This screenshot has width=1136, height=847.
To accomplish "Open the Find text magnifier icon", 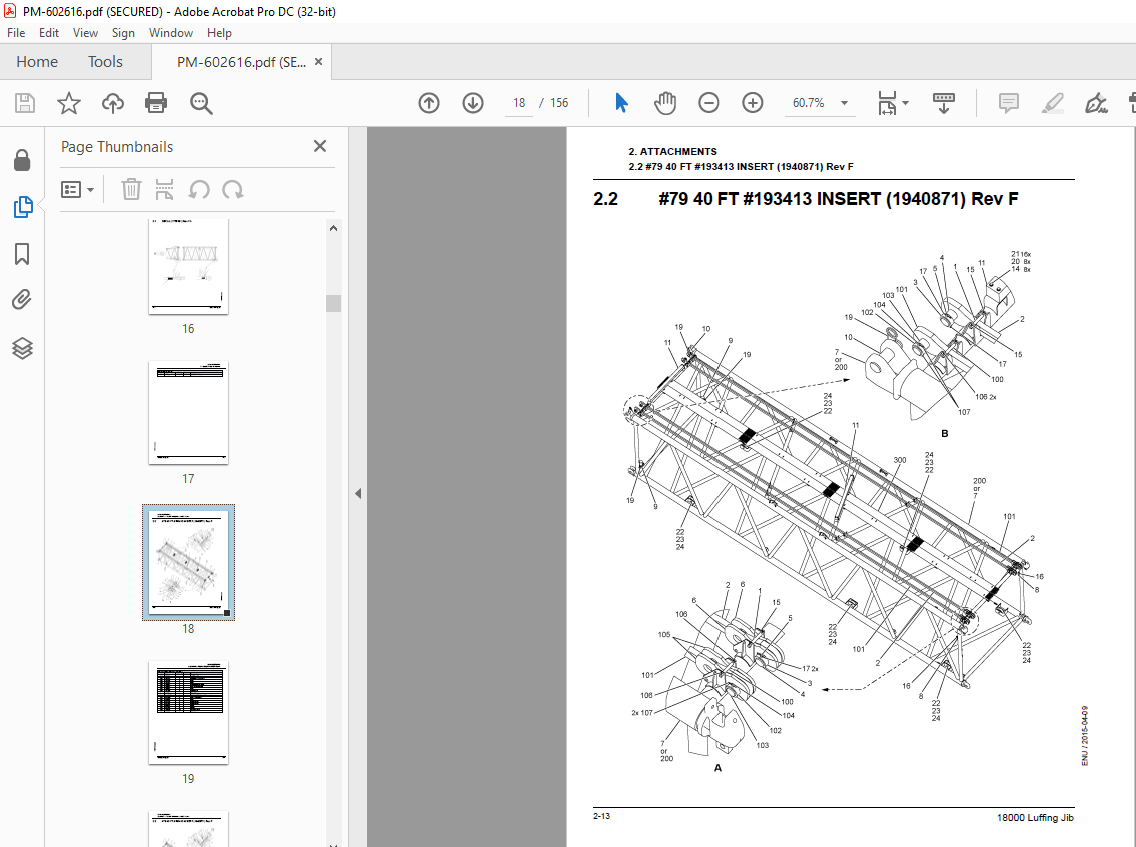I will click(x=201, y=103).
